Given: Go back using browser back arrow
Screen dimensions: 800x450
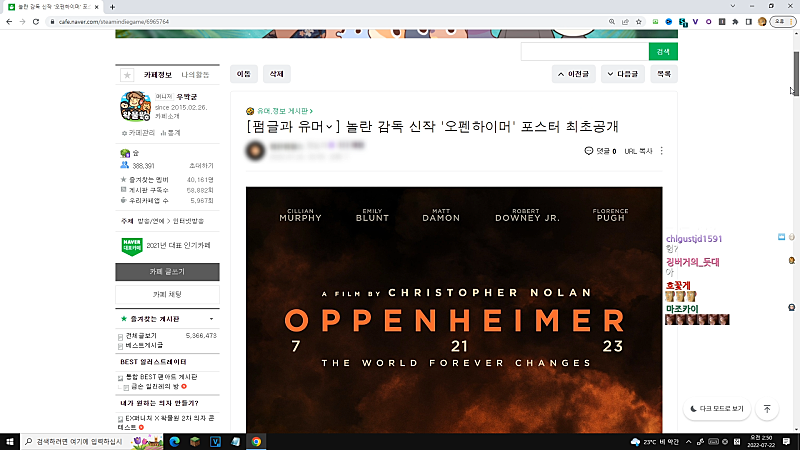Looking at the screenshot, I should [9, 22].
